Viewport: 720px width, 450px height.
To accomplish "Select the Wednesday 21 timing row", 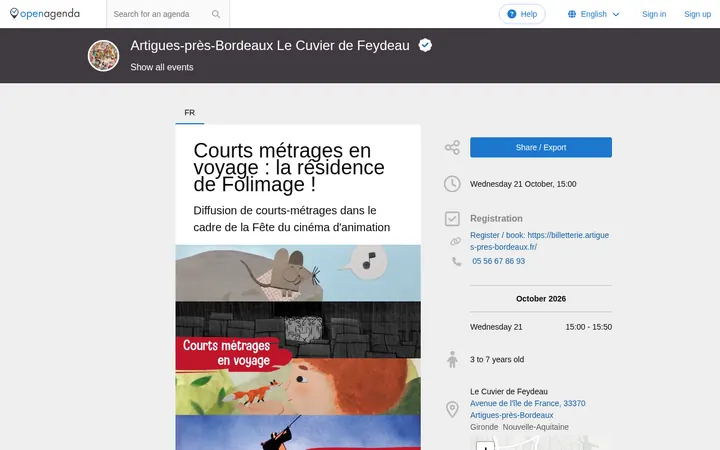I will [540, 327].
